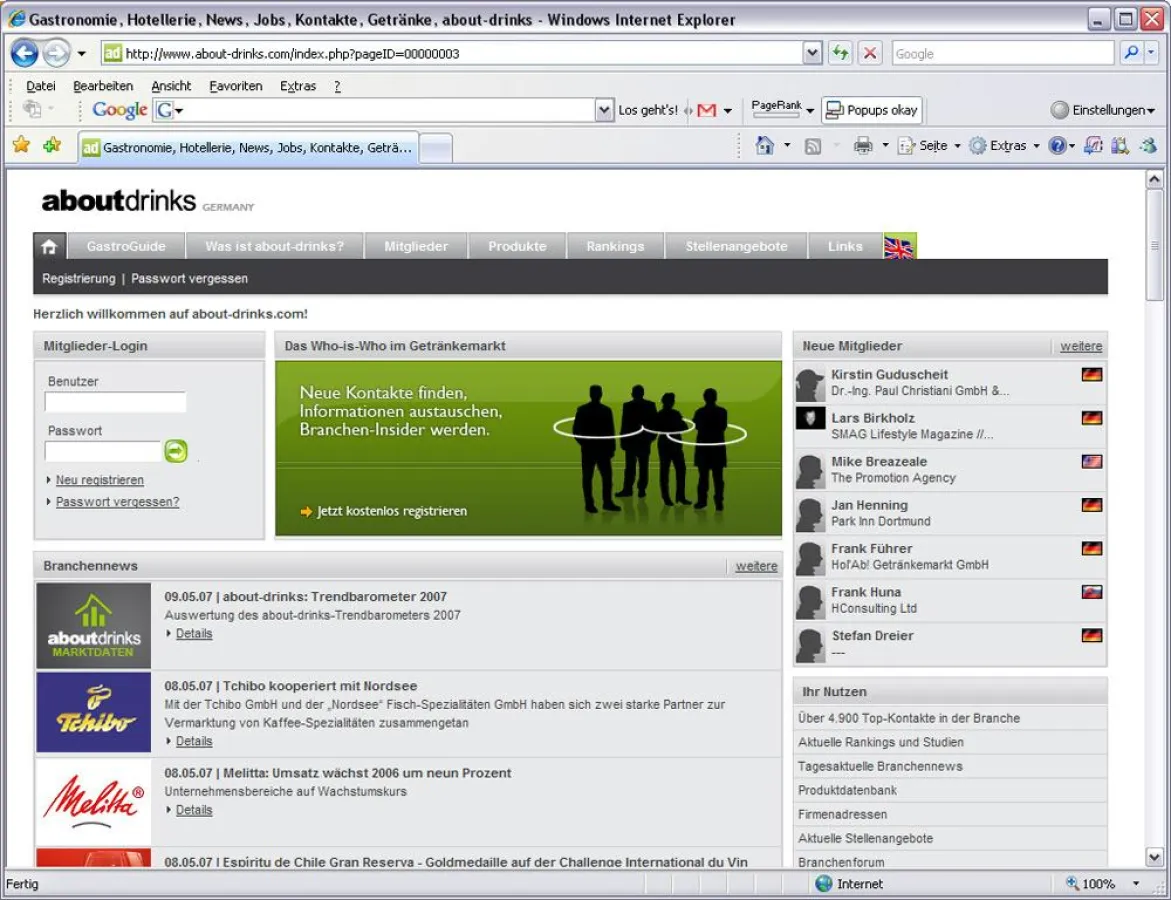This screenshot has width=1171, height=900.
Task: Switch to the Rankings tab
Action: coord(615,246)
